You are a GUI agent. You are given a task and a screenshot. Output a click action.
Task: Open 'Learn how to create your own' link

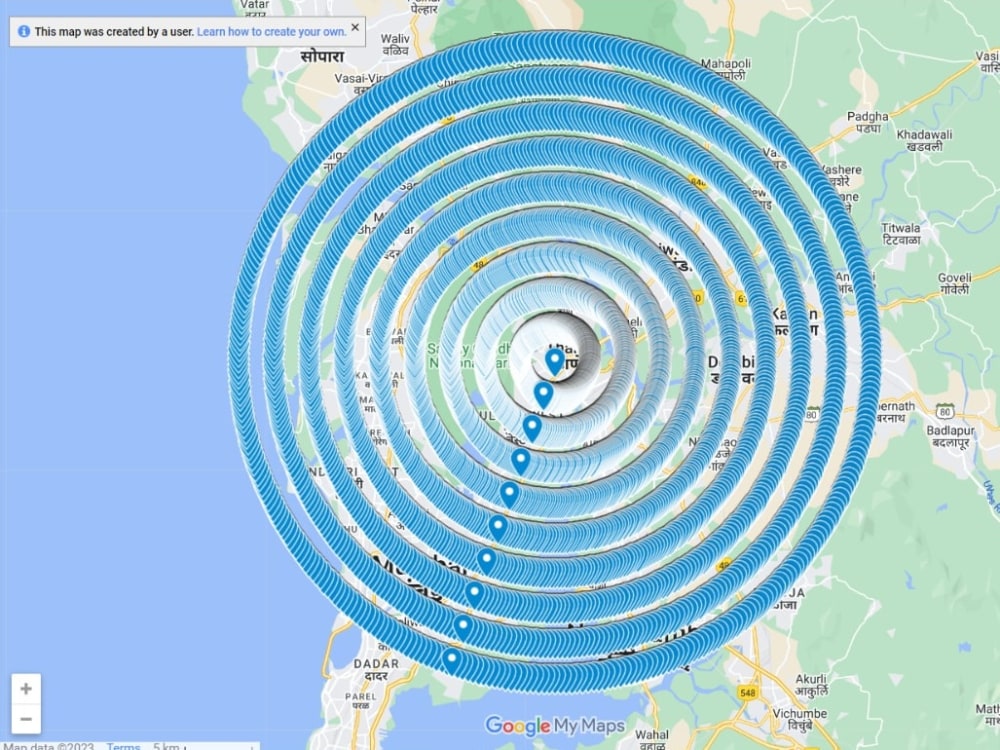click(272, 31)
